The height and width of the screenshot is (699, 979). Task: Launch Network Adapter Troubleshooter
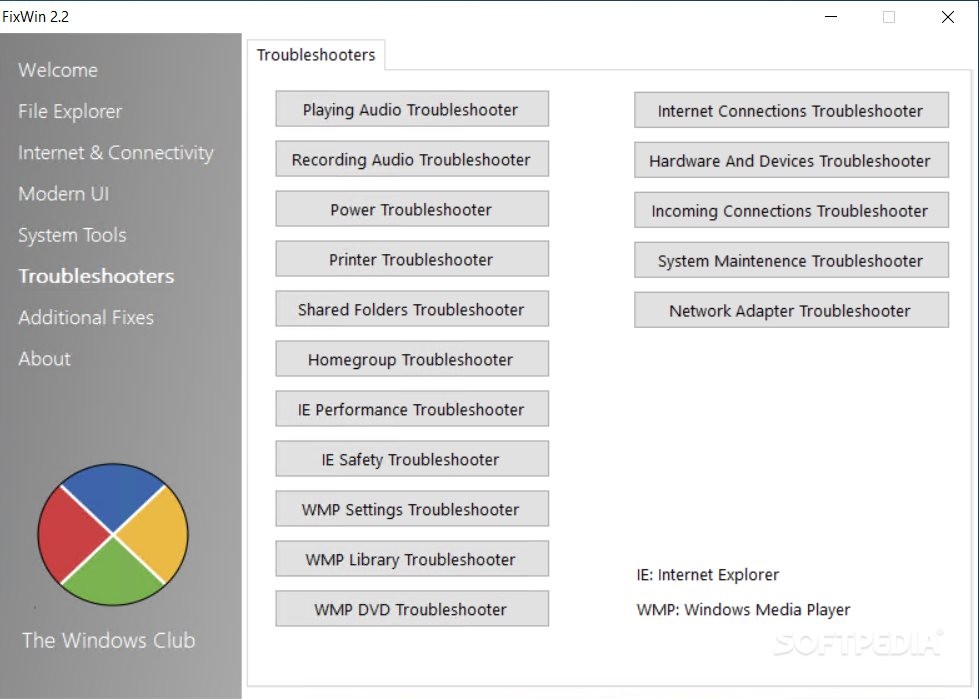point(792,310)
